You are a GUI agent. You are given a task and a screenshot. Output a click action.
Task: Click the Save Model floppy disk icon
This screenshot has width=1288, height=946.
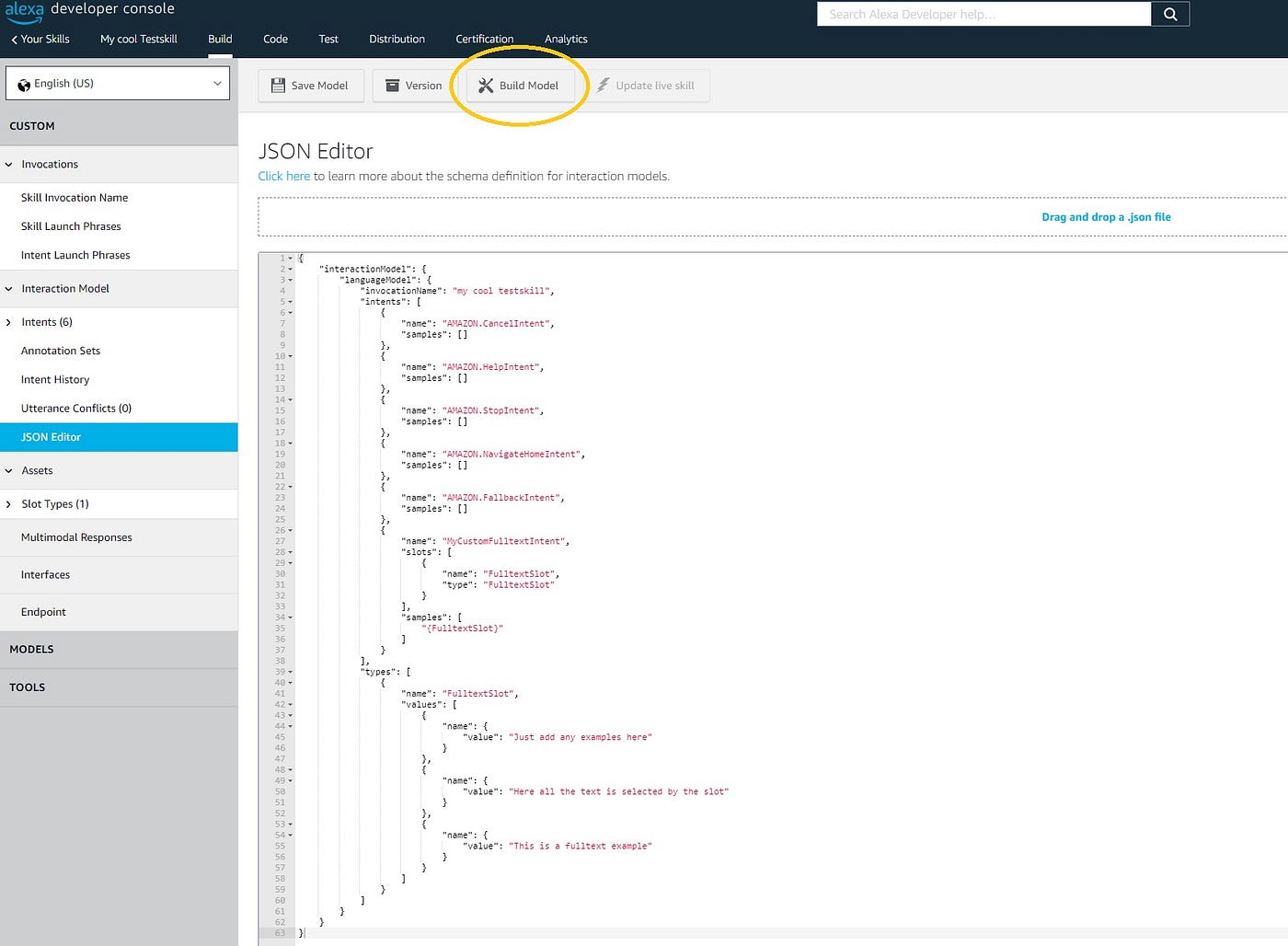tap(278, 86)
